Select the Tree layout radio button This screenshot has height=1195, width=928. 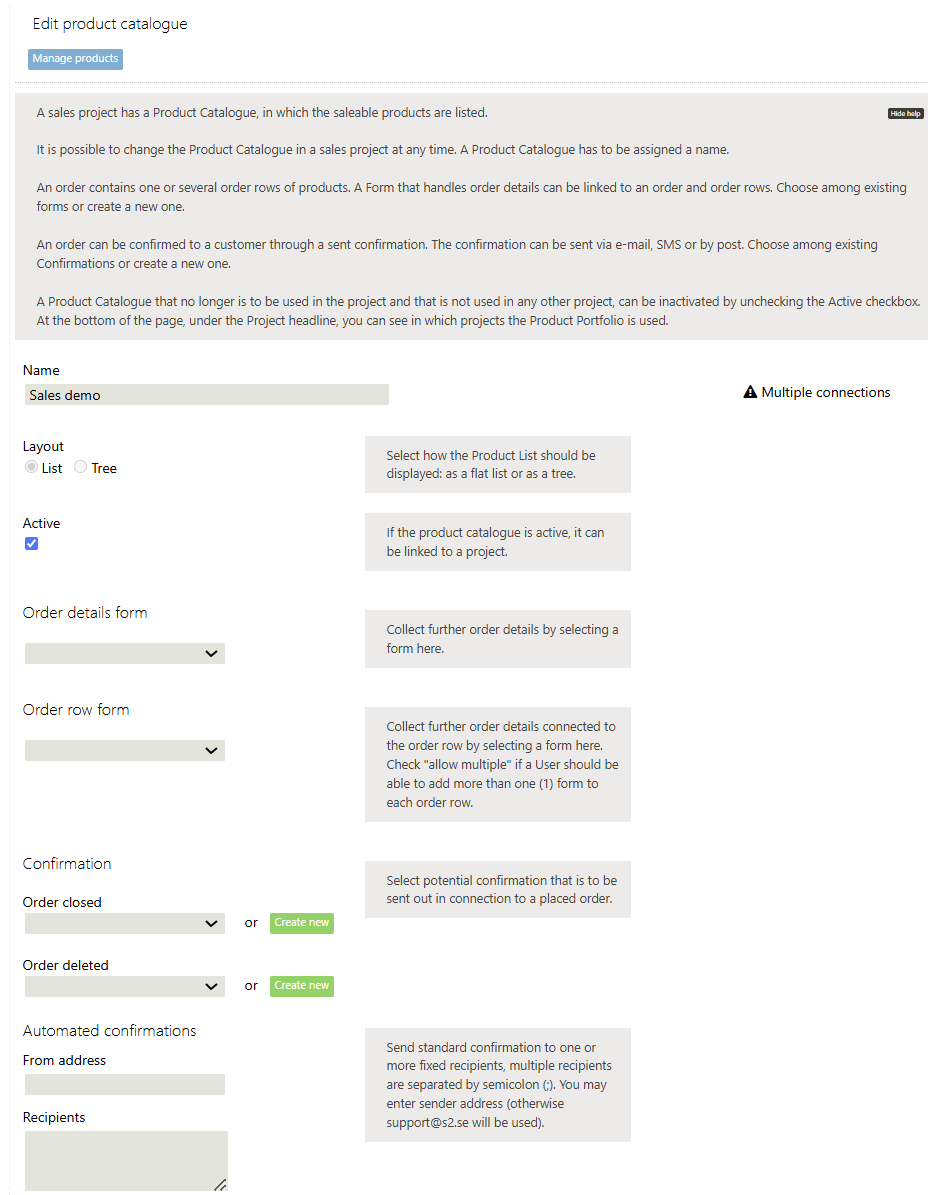click(x=81, y=468)
